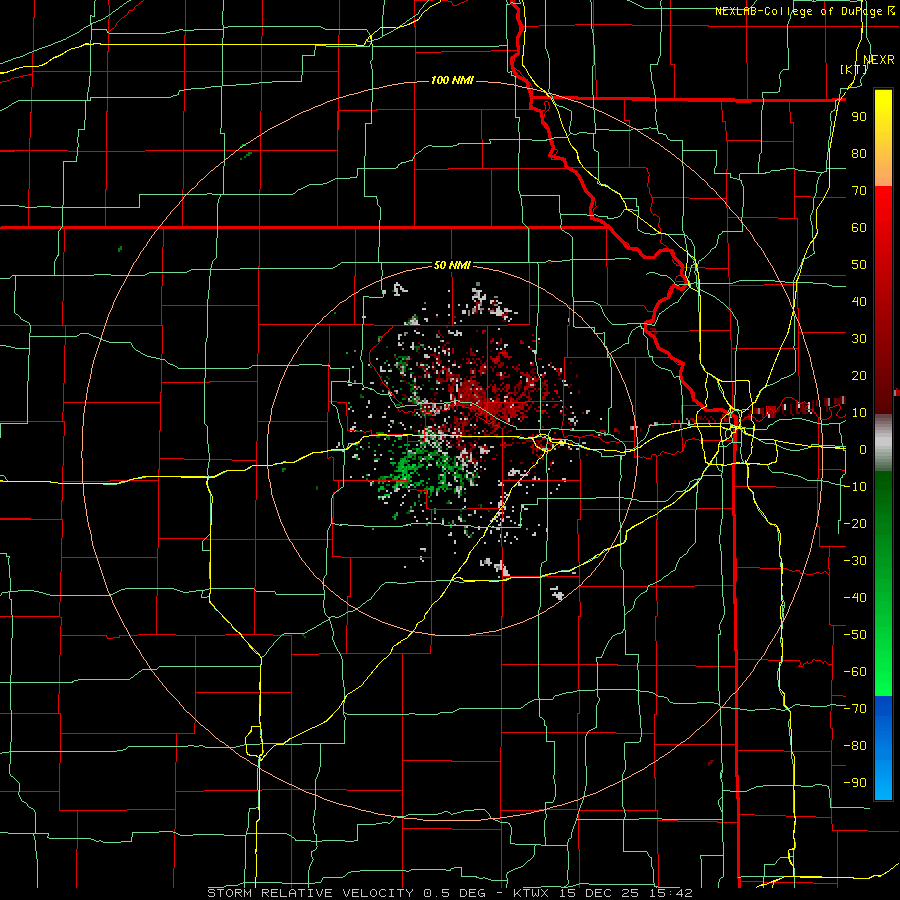
Task: Click the "-30" scale value
Action: (855, 561)
